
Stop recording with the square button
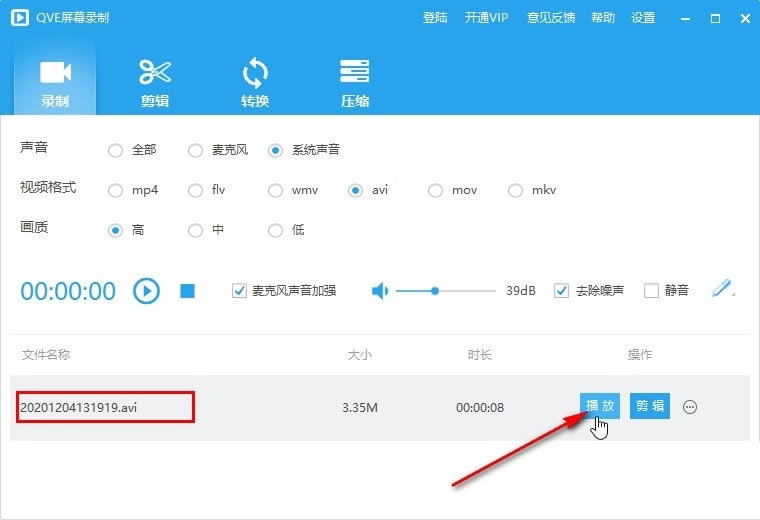(x=187, y=291)
